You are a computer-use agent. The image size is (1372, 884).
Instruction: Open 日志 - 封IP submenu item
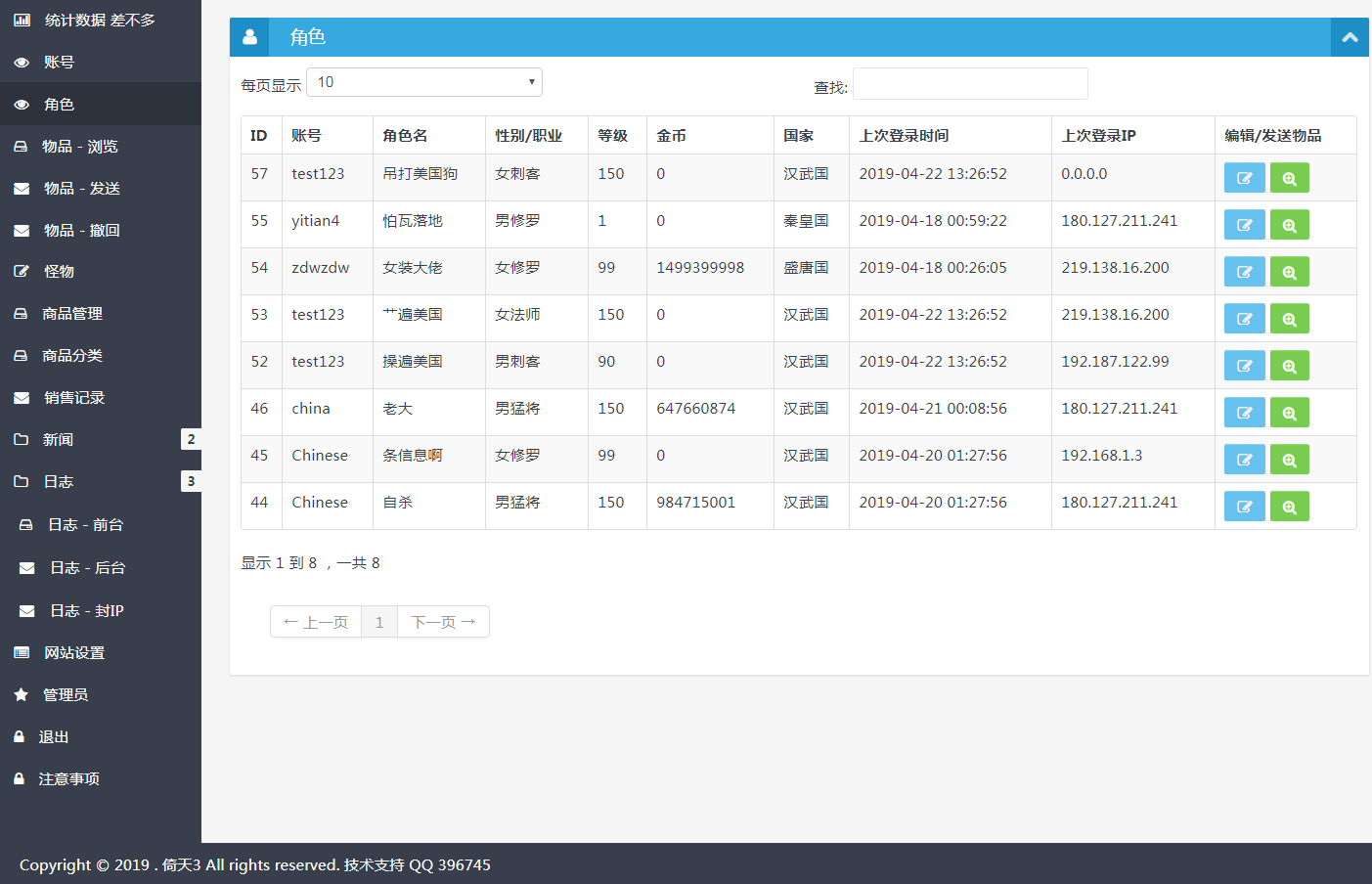[100, 611]
